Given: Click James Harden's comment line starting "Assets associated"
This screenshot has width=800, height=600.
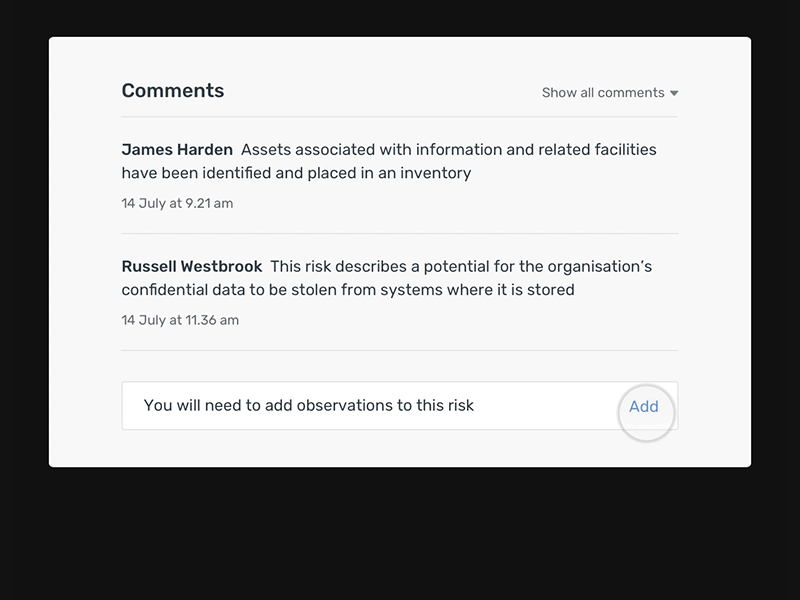Looking at the screenshot, I should coord(448,150).
